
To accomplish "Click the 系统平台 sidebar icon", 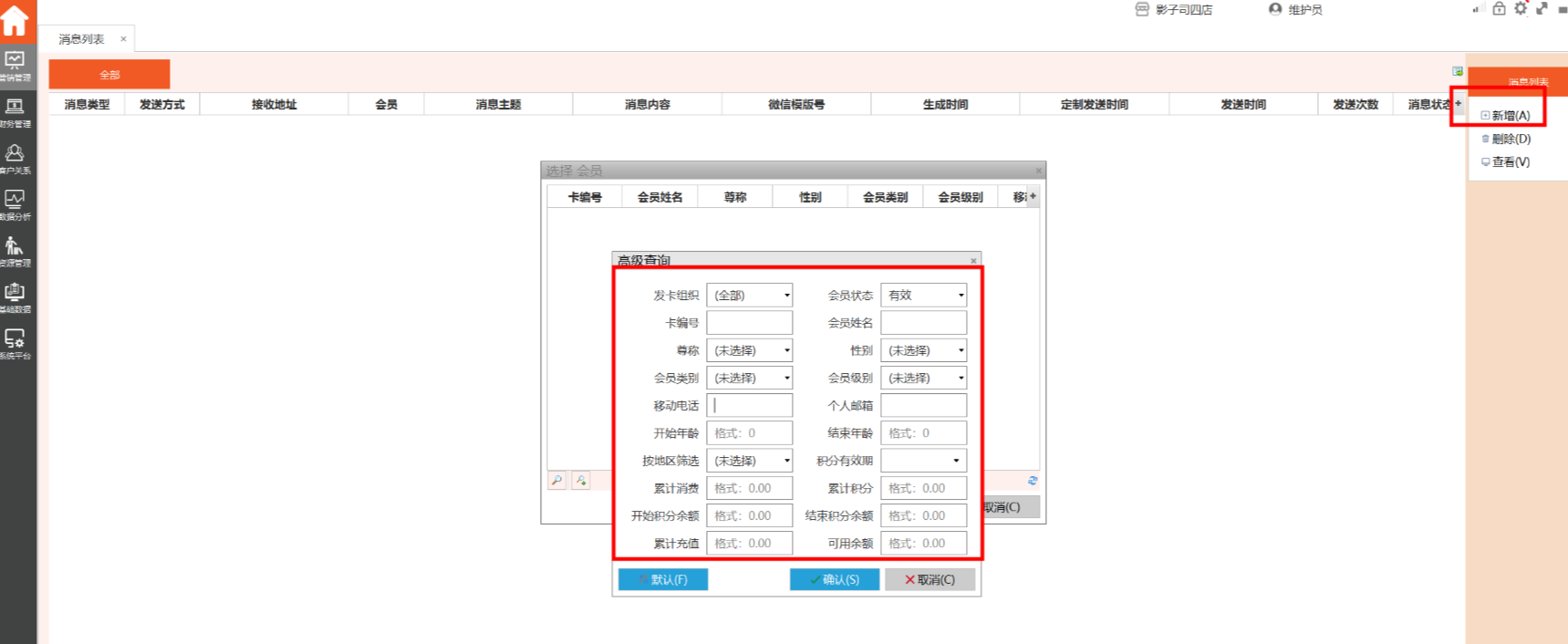I will pyautogui.click(x=16, y=344).
